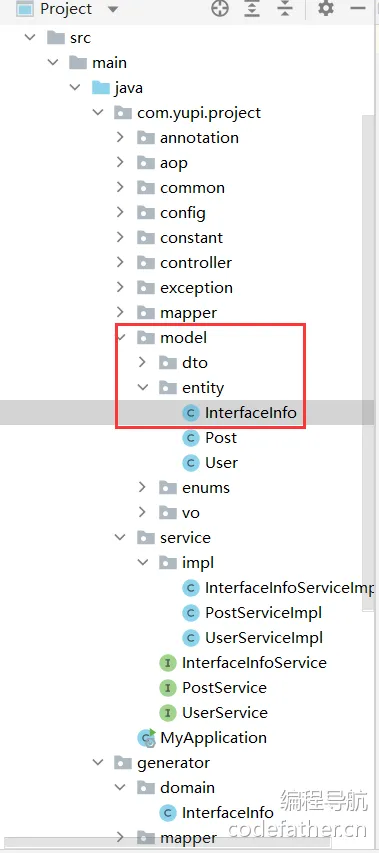Viewport: 379px width, 853px height.
Task: Select InterfaceInfo in entity package
Action: 251,413
